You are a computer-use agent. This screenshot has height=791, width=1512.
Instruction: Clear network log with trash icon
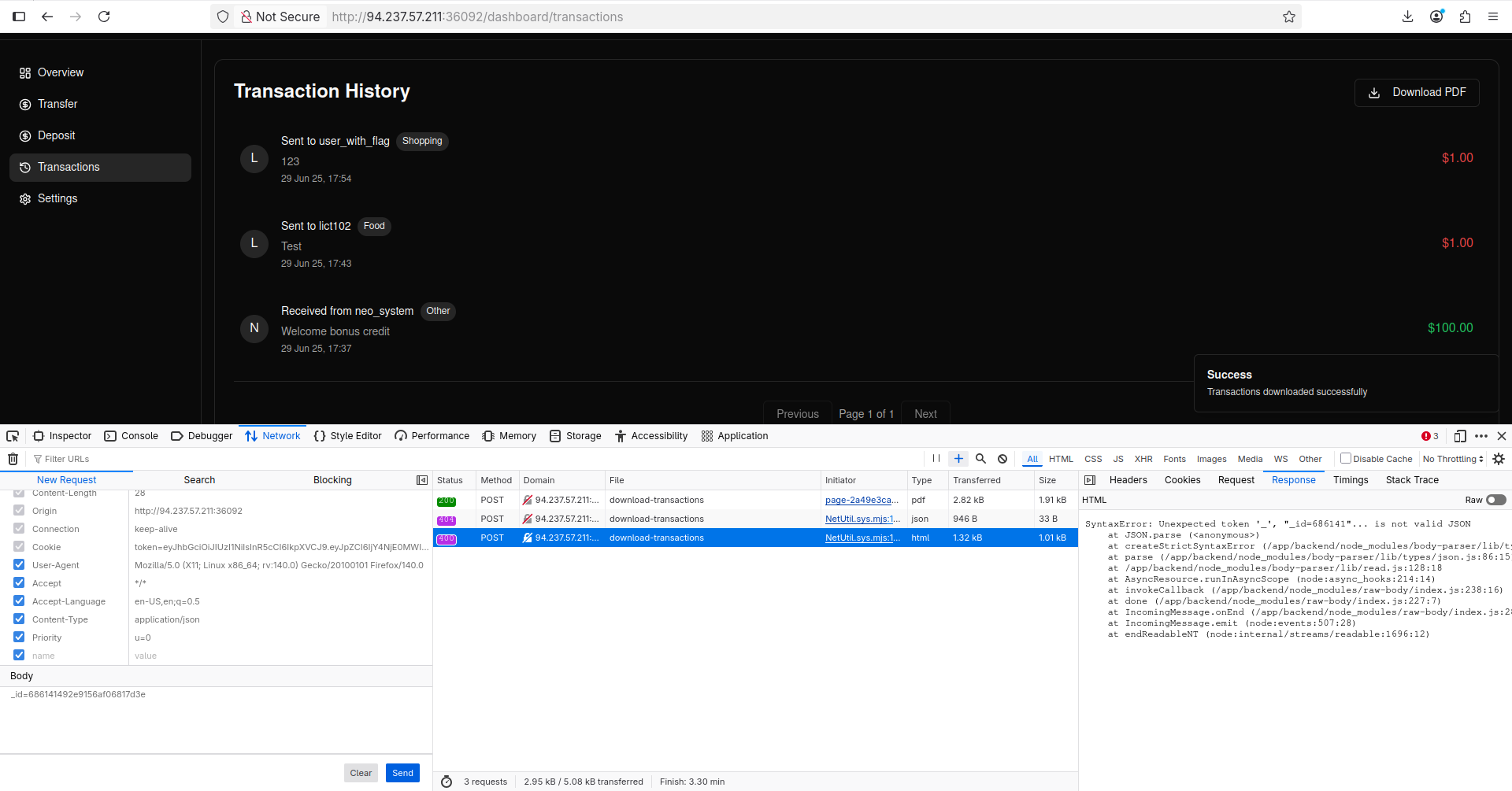coord(13,459)
